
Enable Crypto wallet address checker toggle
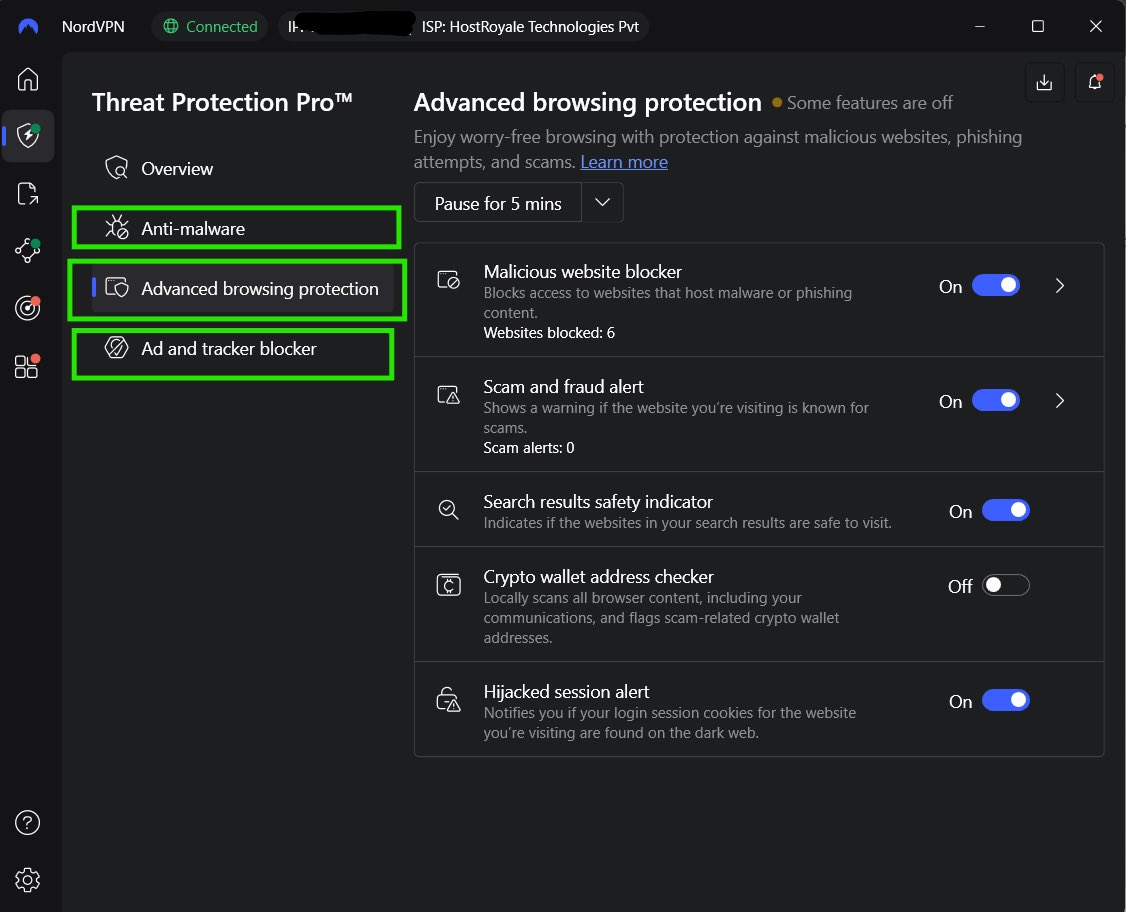1005,585
